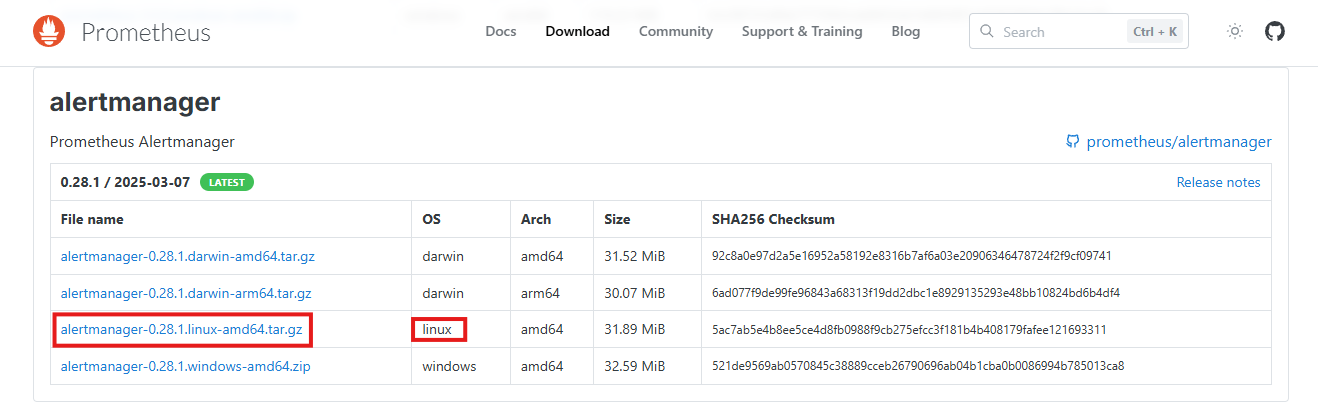Download alertmanager-0.28.1.darwin-arm64.tar.gz
1318x406 pixels.
(x=186, y=293)
